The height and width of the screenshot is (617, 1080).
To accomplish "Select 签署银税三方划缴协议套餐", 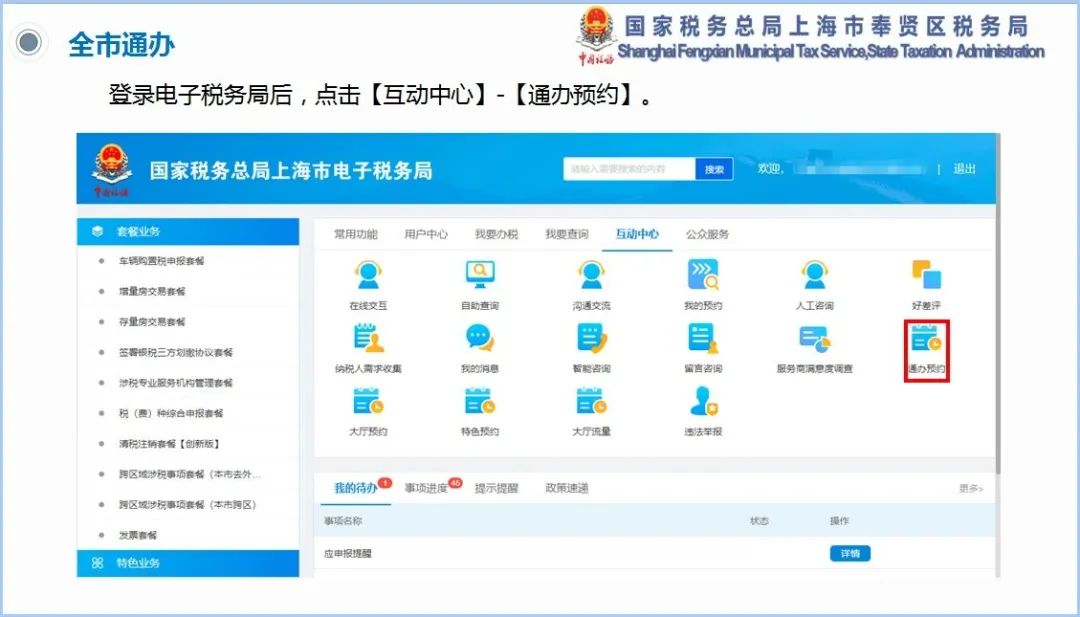I will (176, 353).
